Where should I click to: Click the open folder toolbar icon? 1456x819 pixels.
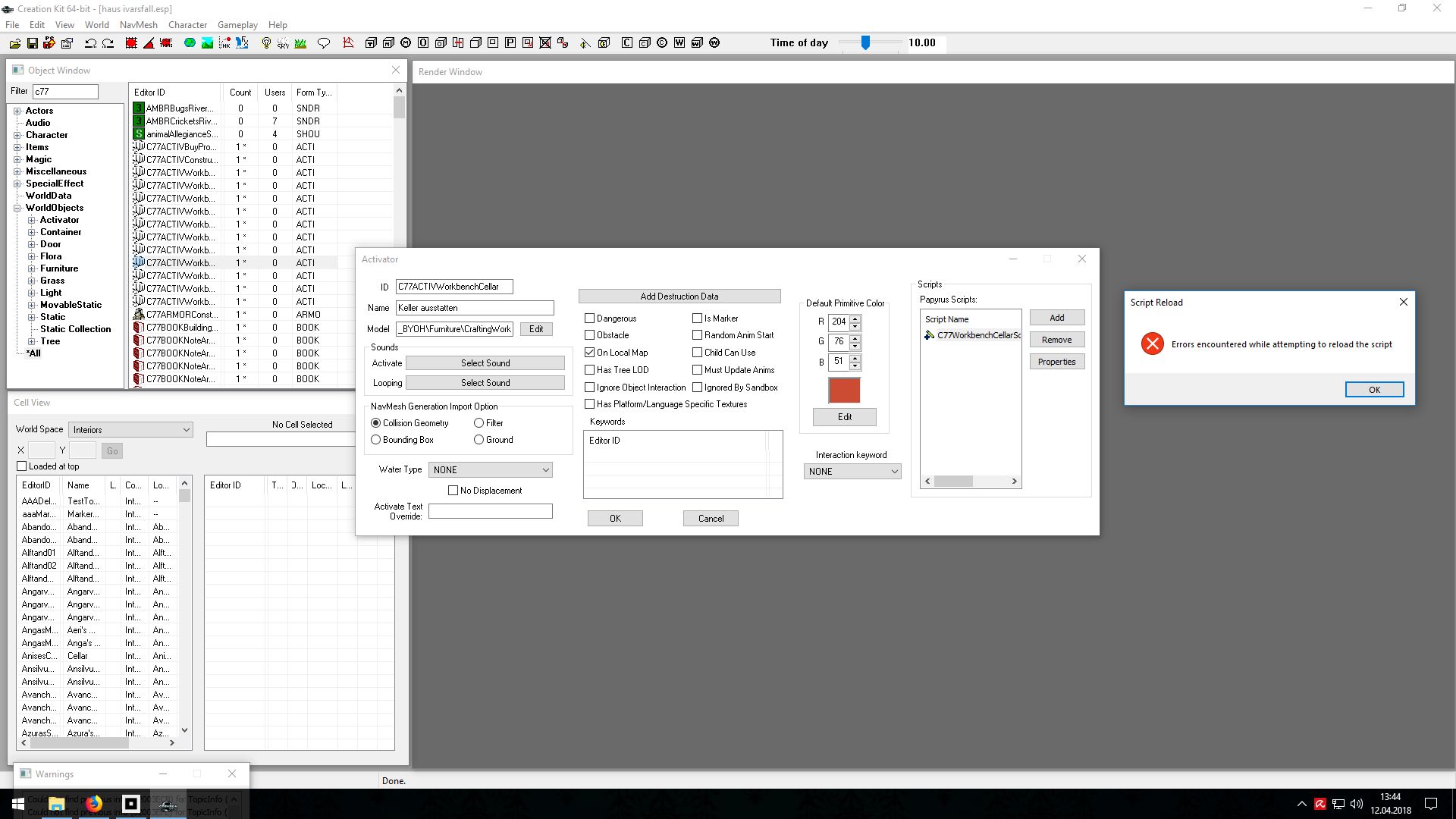[x=14, y=43]
